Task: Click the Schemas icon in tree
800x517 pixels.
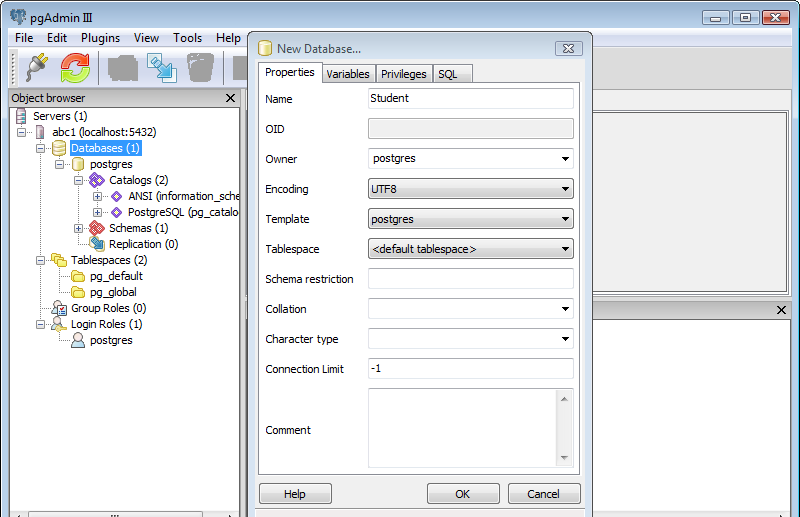Action: (x=97, y=228)
